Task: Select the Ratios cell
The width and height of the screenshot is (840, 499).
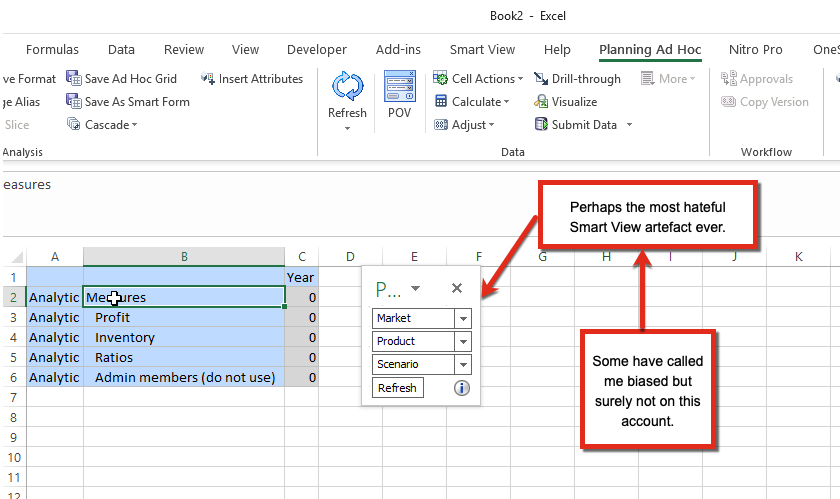Action: (x=184, y=358)
